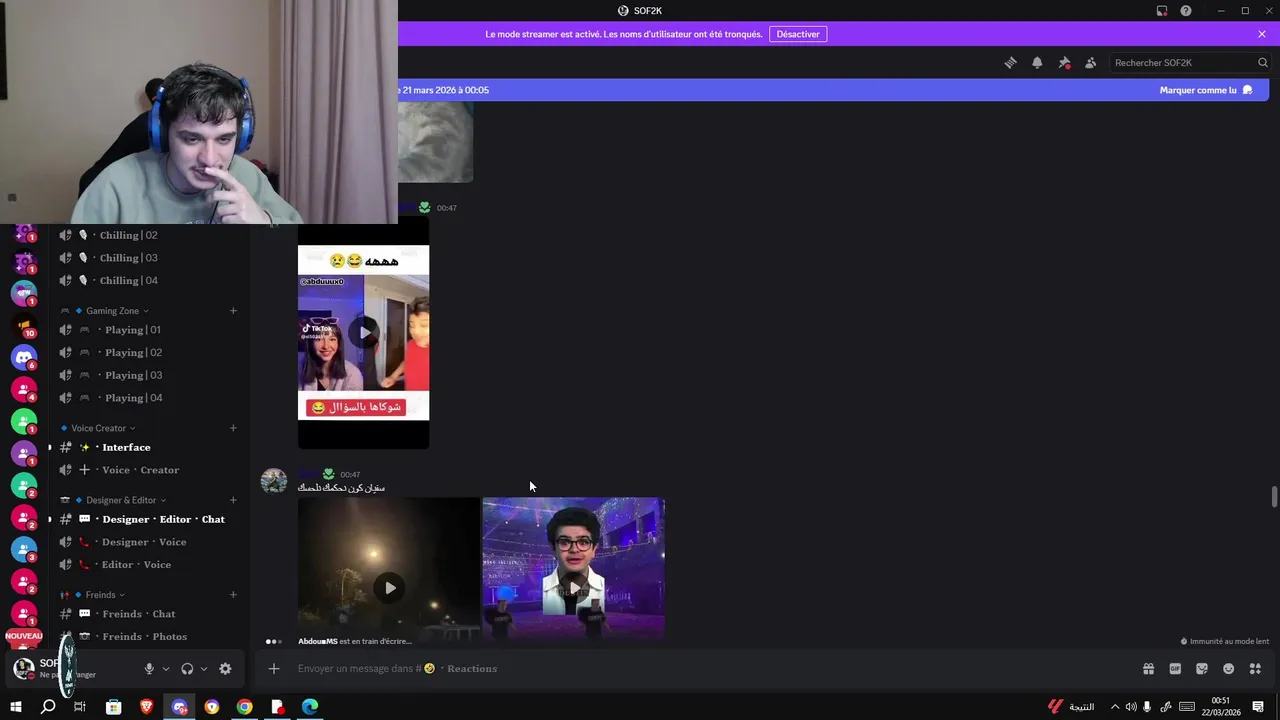This screenshot has height=720, width=1280.
Task: Open the glasses guy video thumbnail
Action: [x=574, y=568]
